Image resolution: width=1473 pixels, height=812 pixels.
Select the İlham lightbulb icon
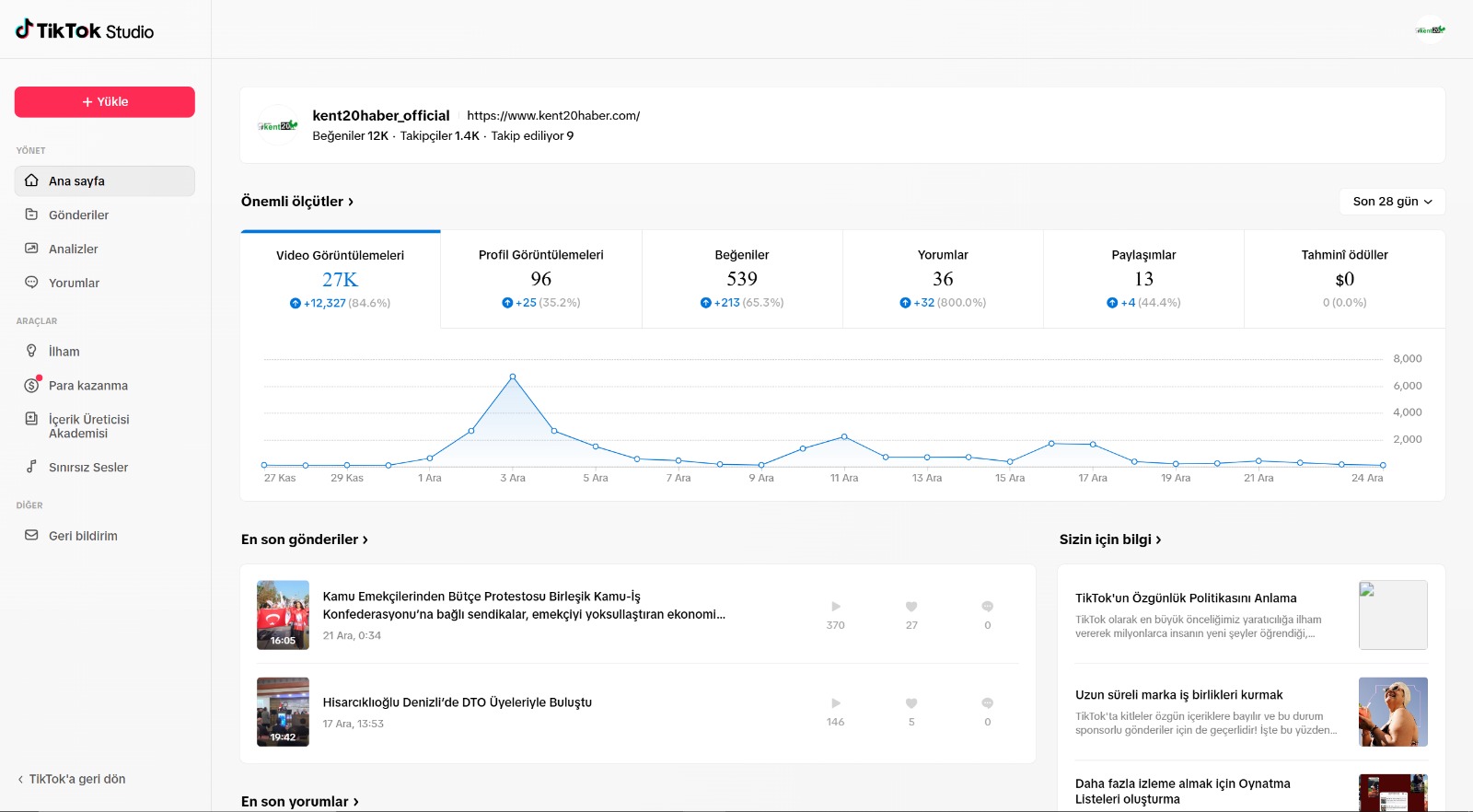(x=31, y=351)
